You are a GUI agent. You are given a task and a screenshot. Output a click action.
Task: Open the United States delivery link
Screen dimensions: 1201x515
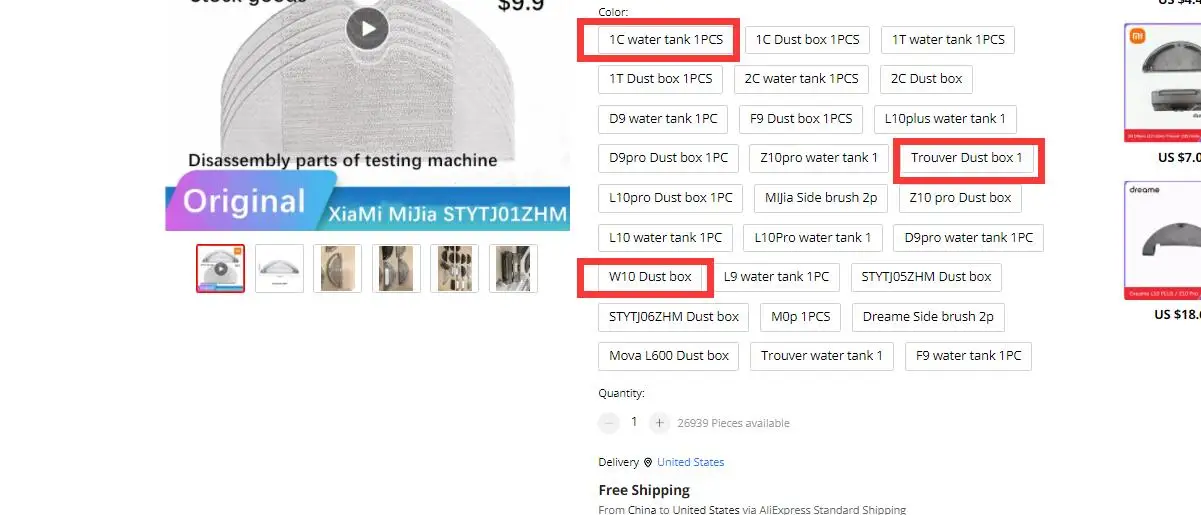(x=690, y=462)
